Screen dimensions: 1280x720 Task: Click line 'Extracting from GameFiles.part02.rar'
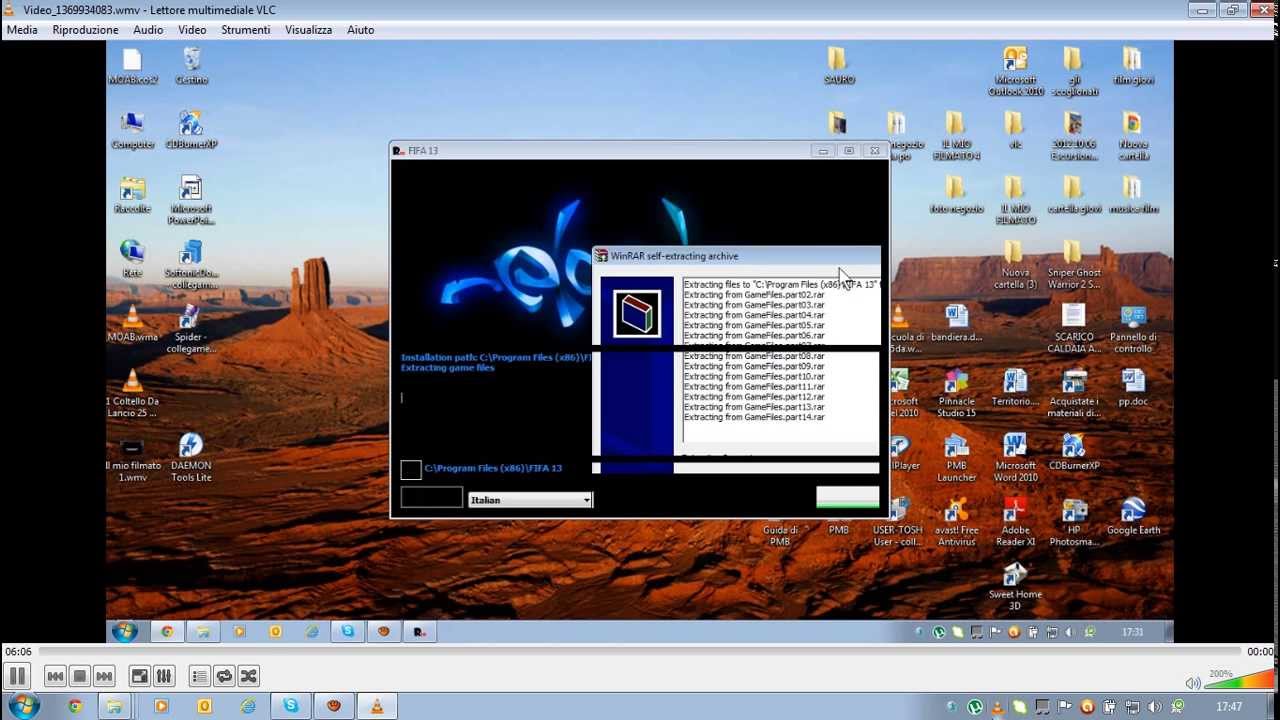[x=754, y=295]
